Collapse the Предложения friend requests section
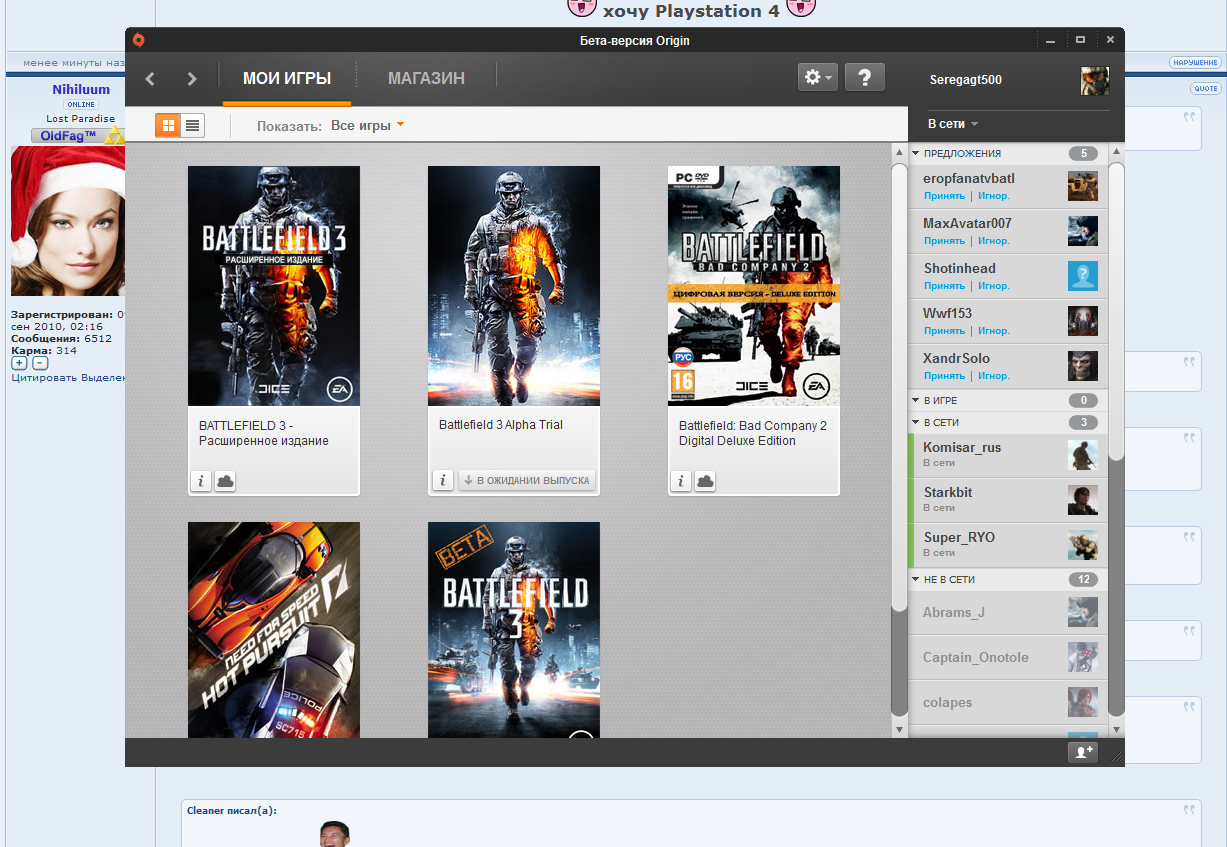1227x847 pixels. pyautogui.click(x=916, y=154)
